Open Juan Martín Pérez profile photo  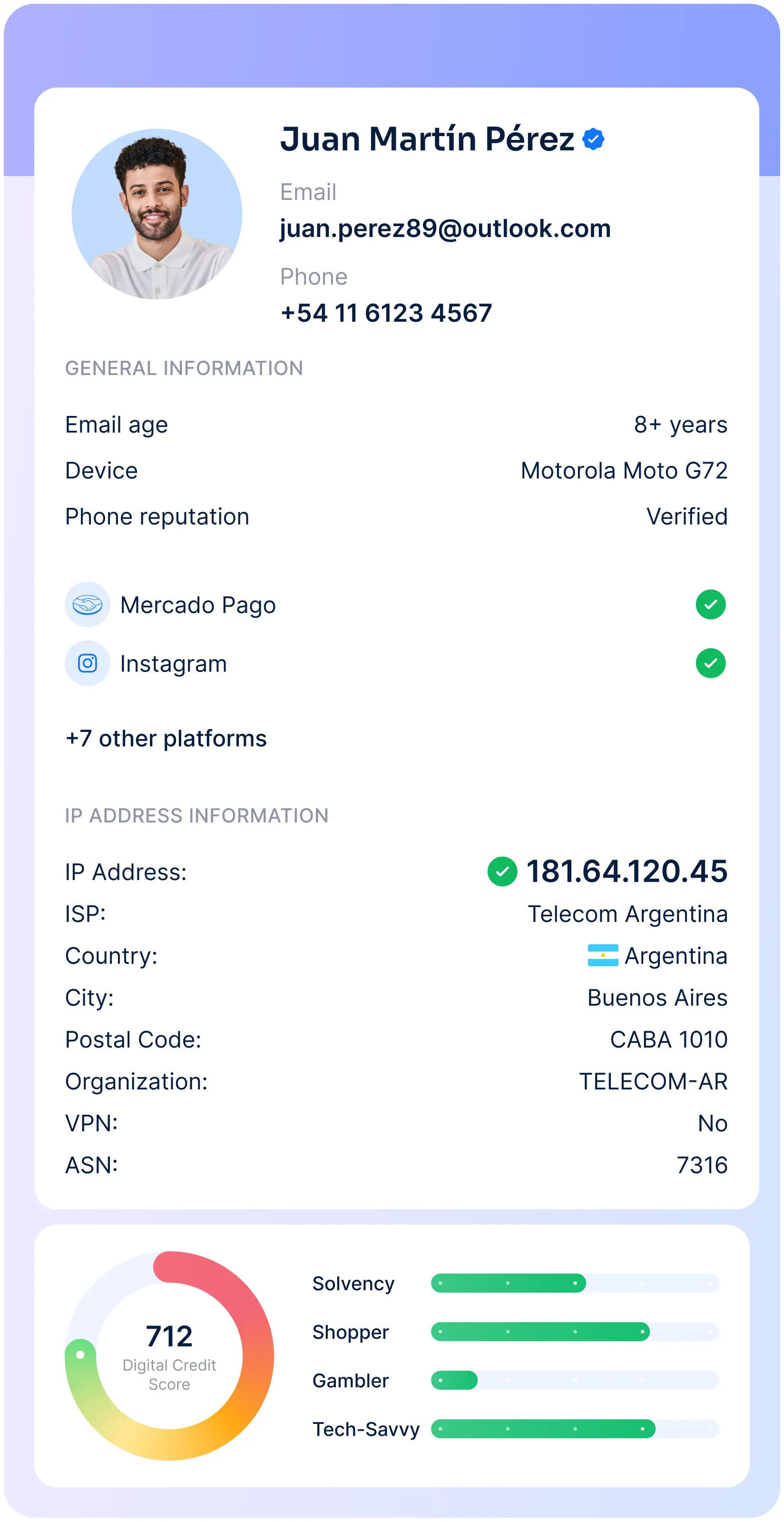pyautogui.click(x=157, y=214)
